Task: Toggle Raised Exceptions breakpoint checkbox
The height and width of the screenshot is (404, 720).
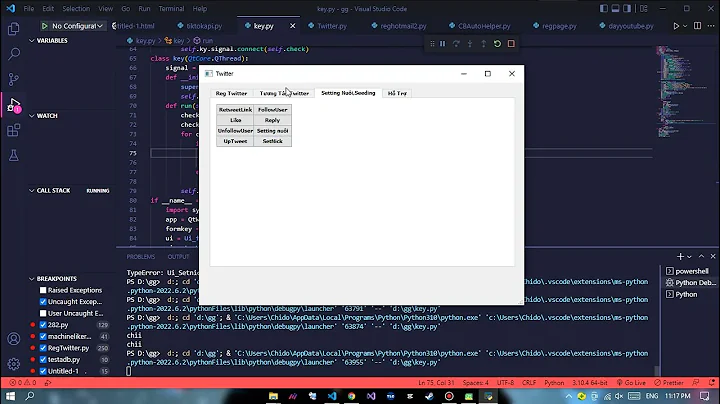Action: click(43, 290)
